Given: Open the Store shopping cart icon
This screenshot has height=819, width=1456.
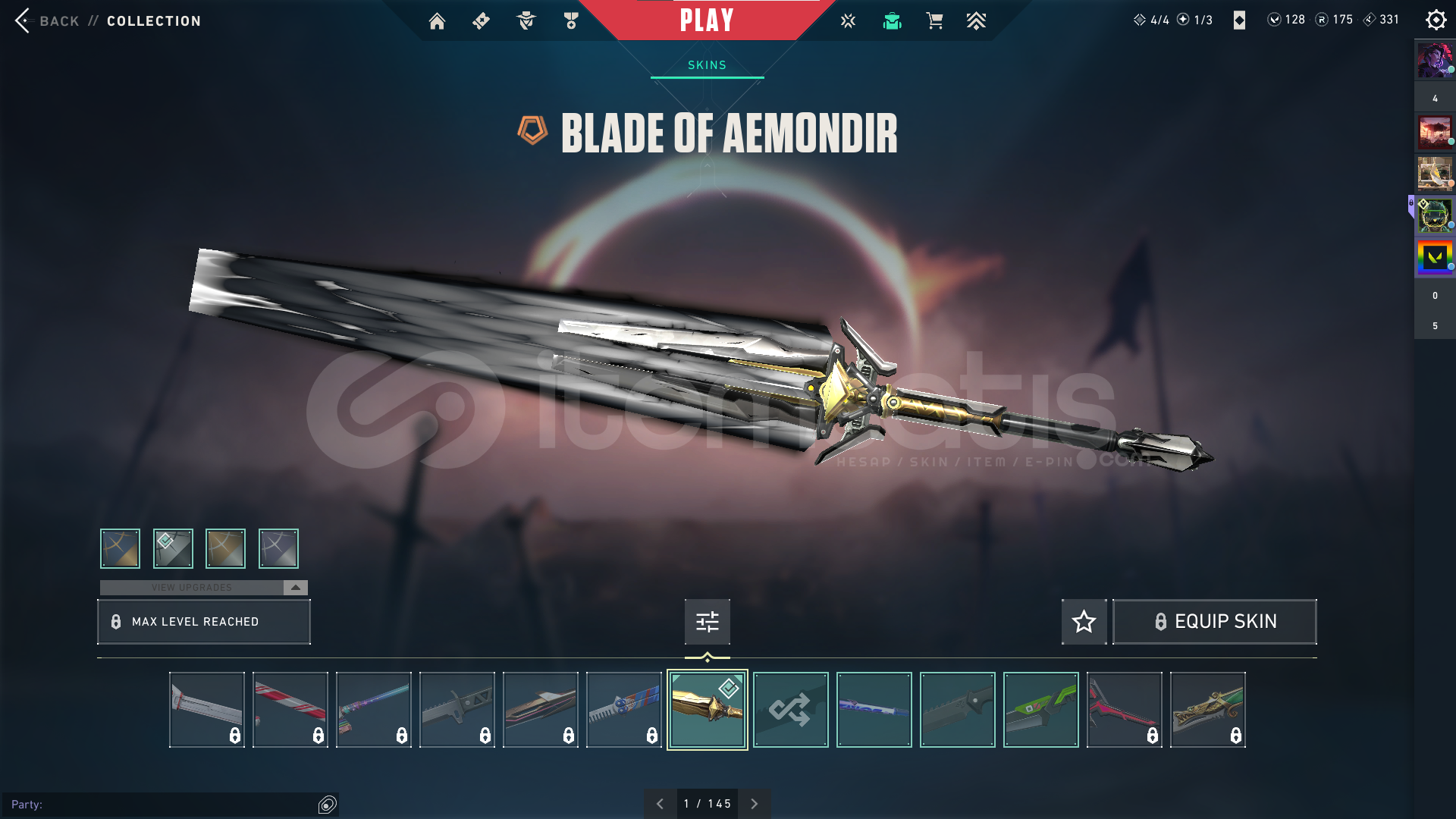Looking at the screenshot, I should tap(934, 21).
